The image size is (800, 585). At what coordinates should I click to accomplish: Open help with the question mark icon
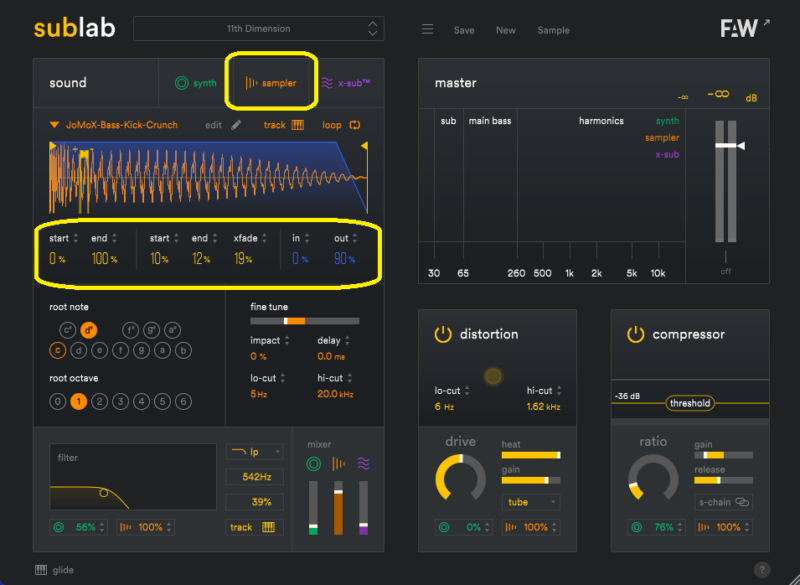click(762, 570)
